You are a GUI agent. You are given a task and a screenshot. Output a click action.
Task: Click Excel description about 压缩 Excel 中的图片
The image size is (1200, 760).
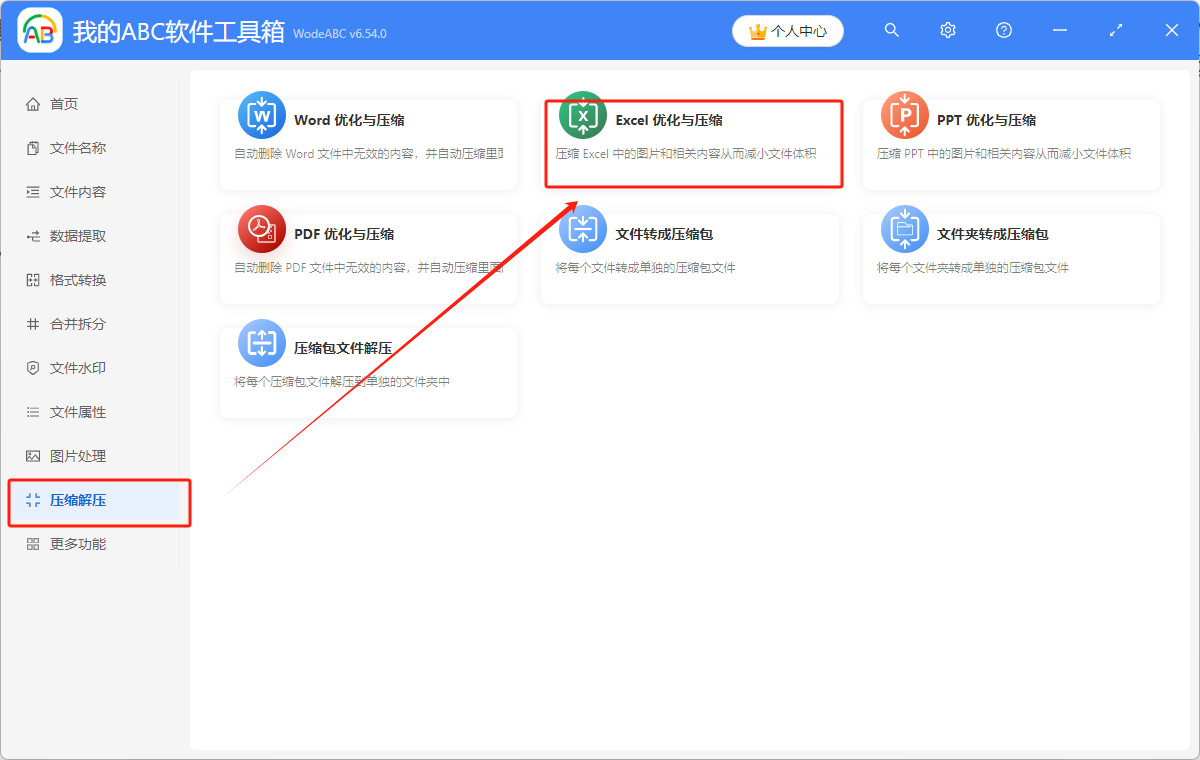pyautogui.click(x=686, y=154)
